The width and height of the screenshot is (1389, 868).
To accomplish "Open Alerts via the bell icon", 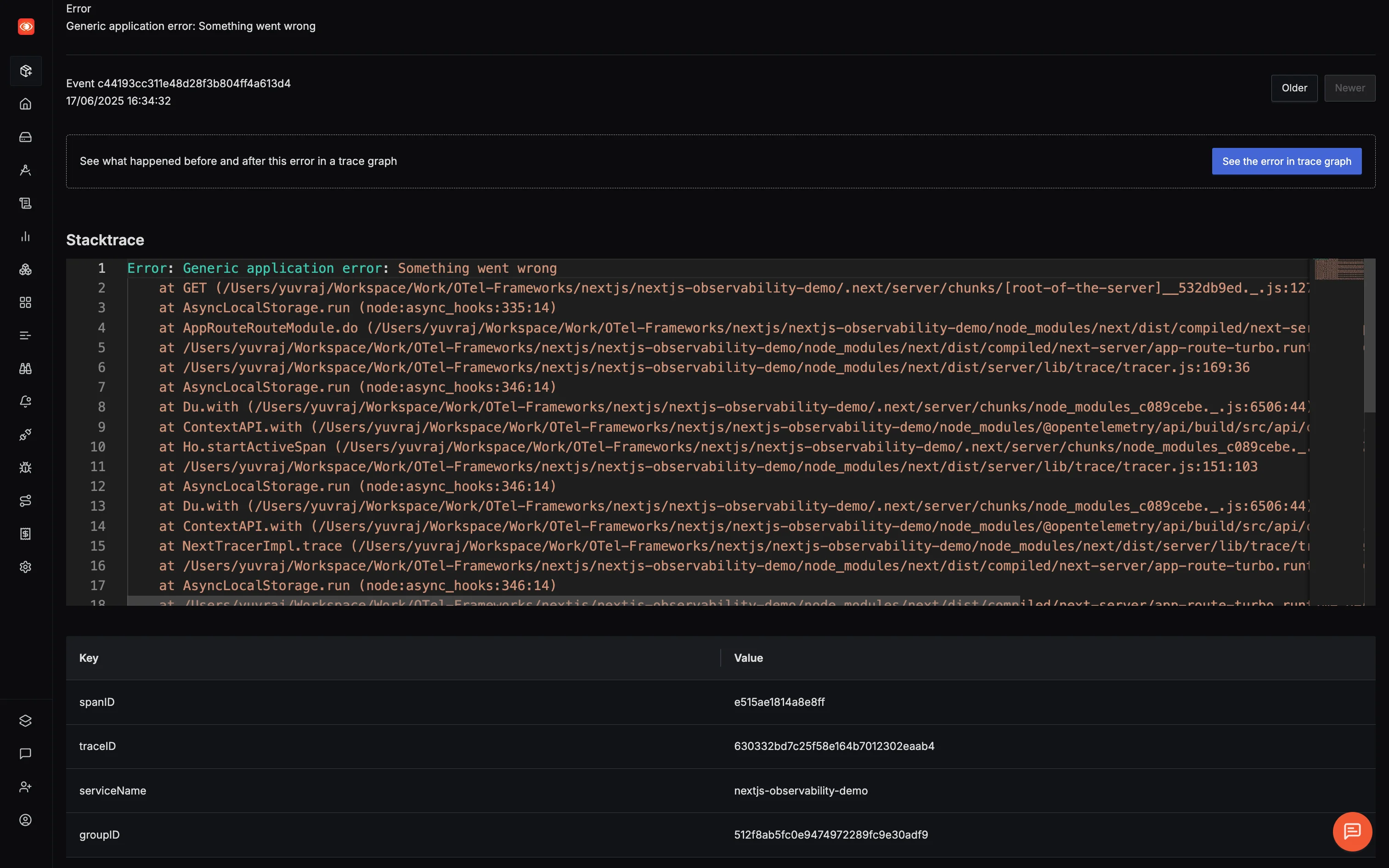I will pos(26,401).
